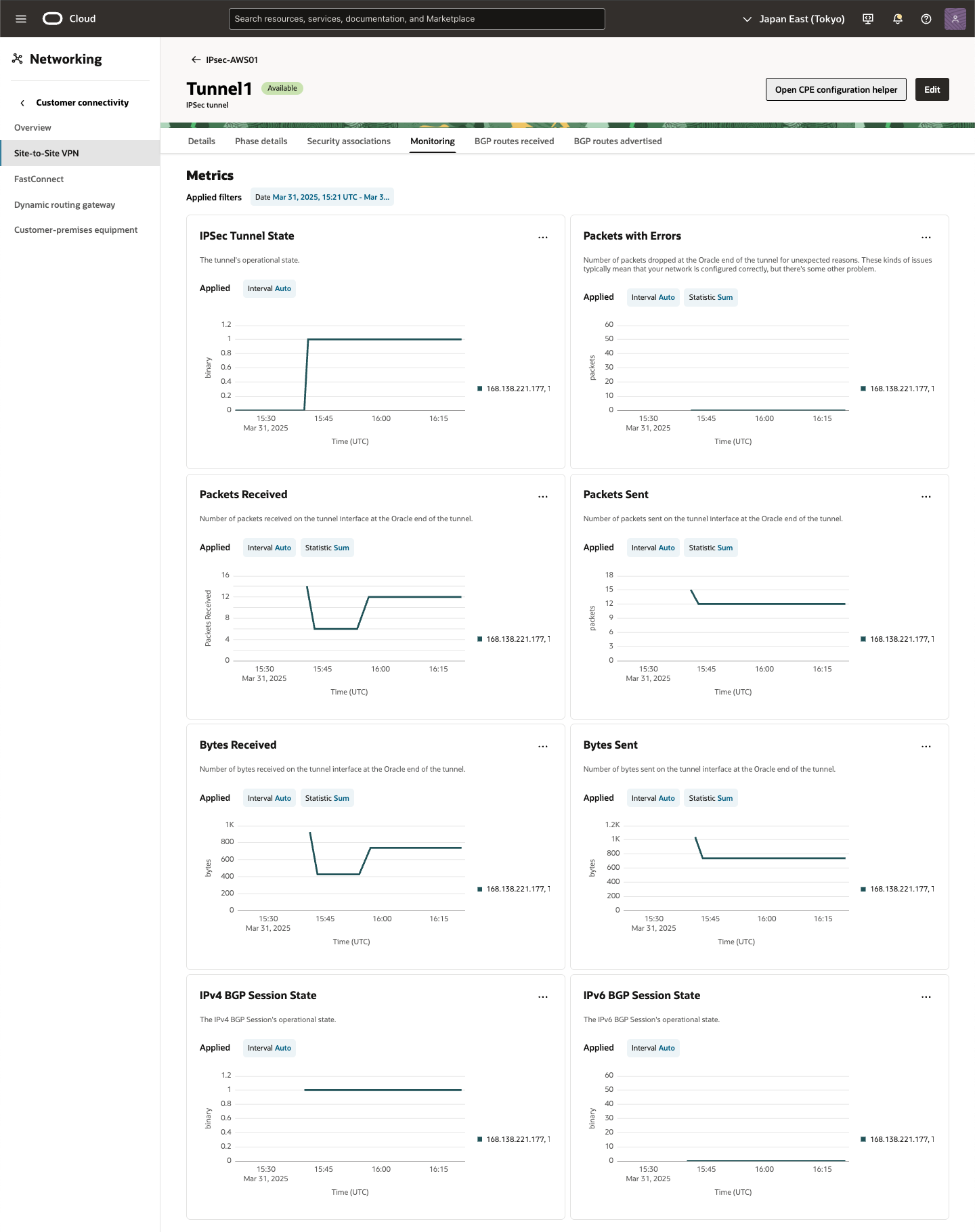Open IPSec Tunnel State options menu
Viewport: 975px width, 1232px height.
[x=543, y=237]
